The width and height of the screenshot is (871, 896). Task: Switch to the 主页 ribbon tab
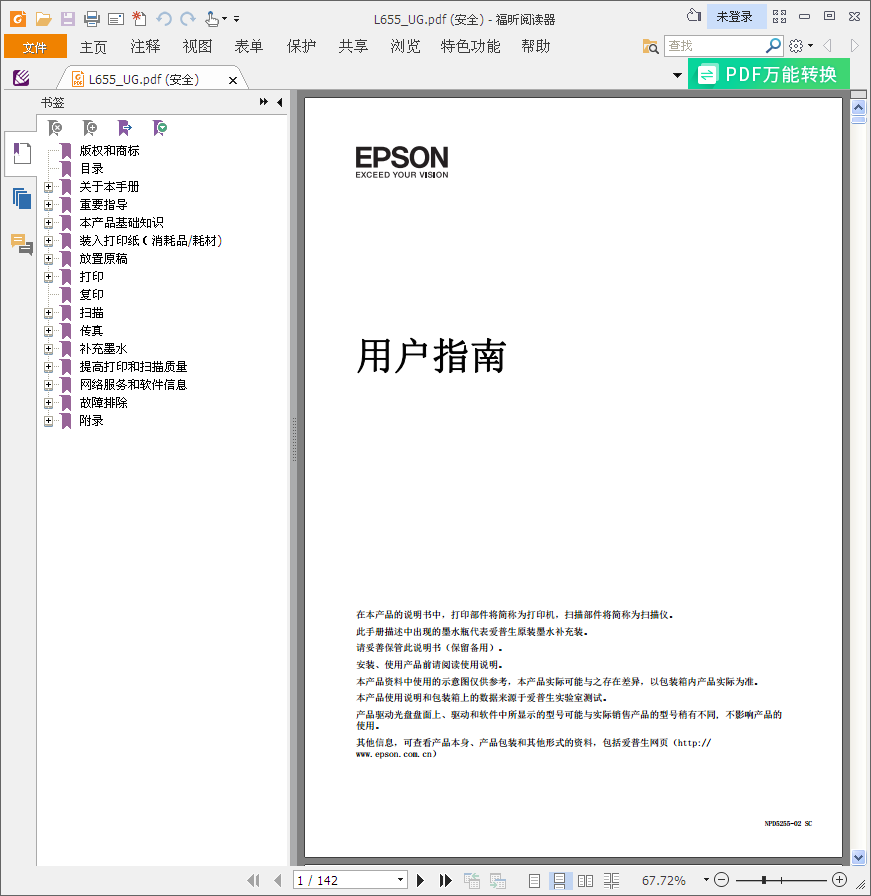(x=93, y=46)
